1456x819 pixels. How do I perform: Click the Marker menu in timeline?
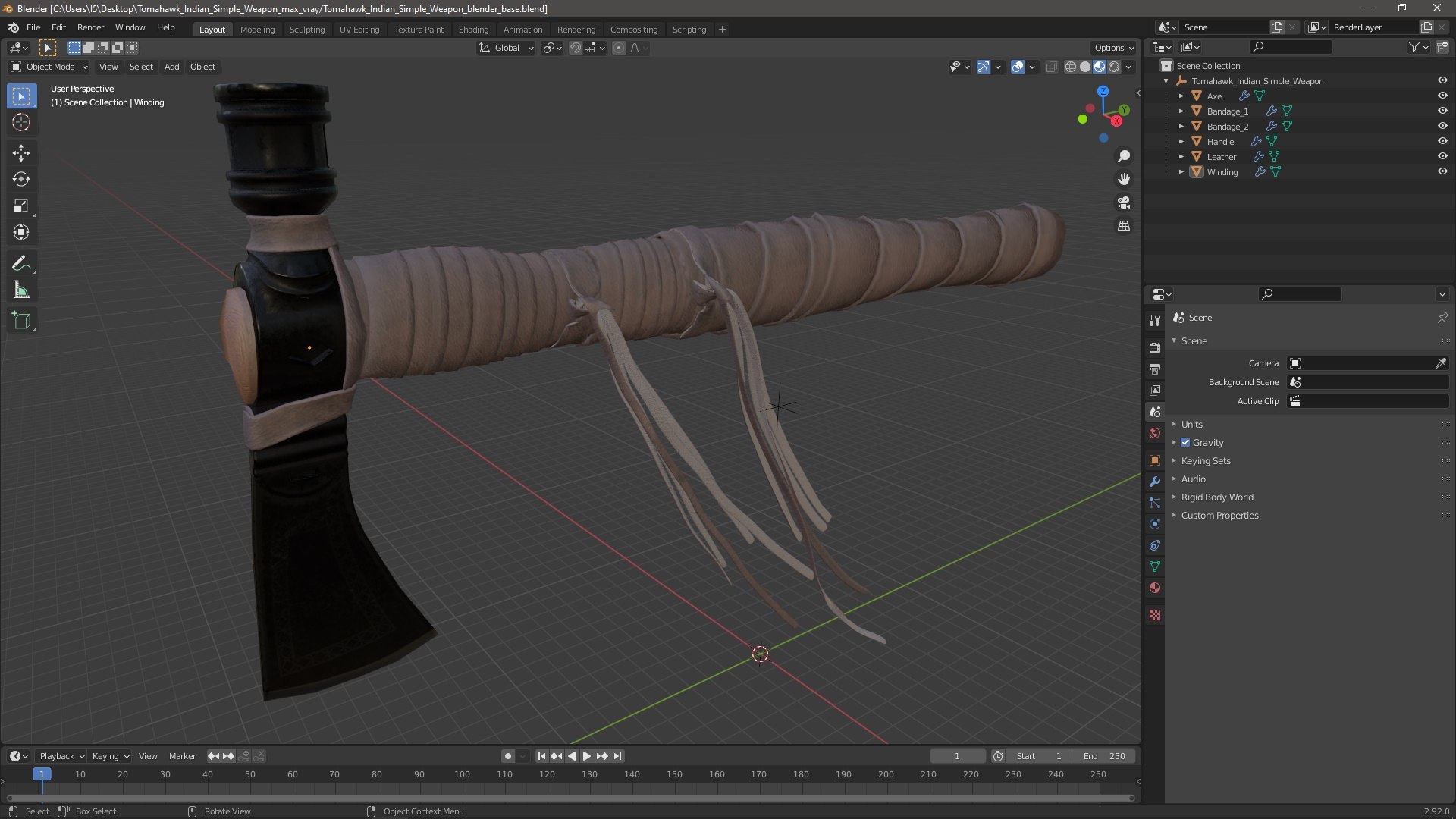182,756
